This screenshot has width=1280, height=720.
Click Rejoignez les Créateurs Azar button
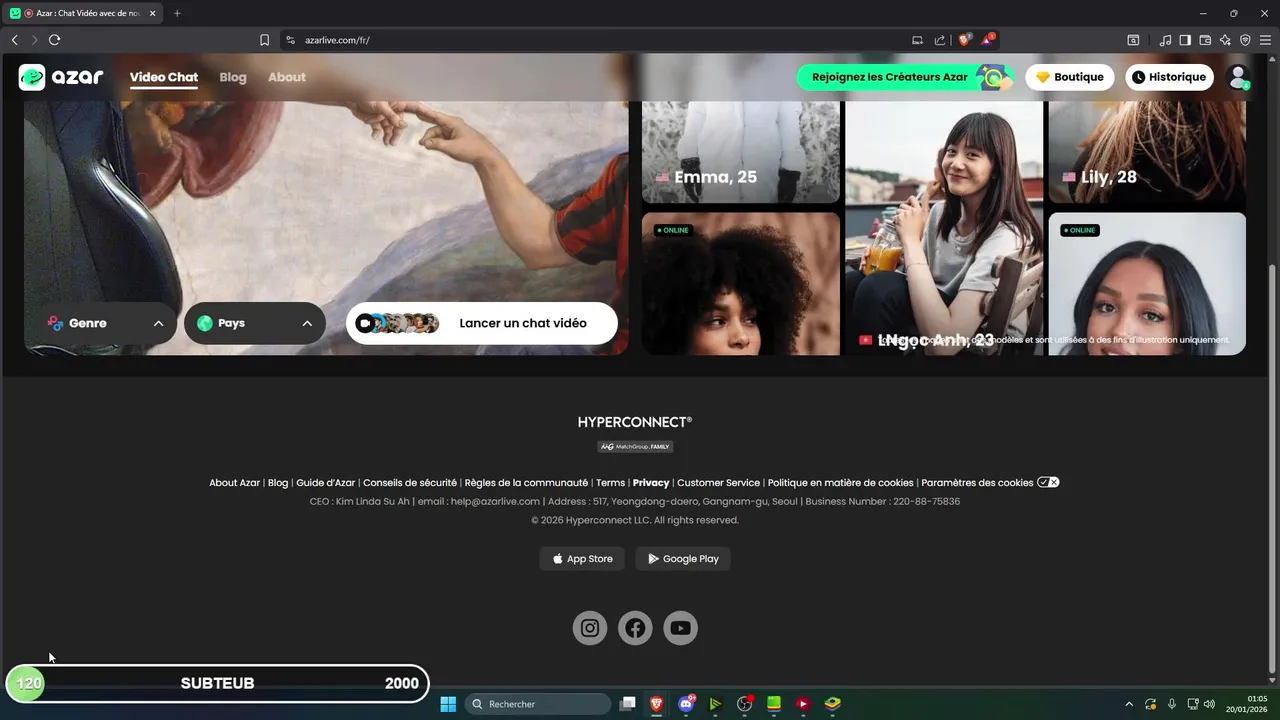click(905, 77)
